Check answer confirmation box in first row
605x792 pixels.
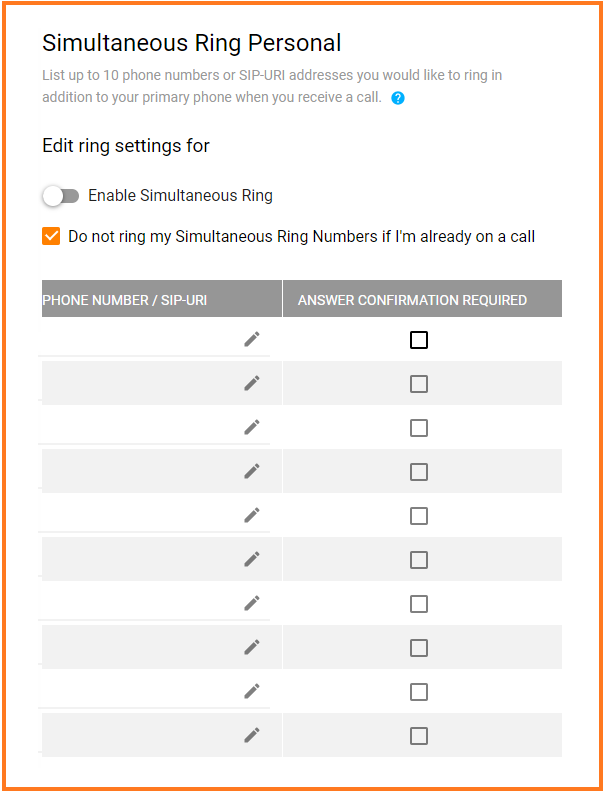point(419,340)
